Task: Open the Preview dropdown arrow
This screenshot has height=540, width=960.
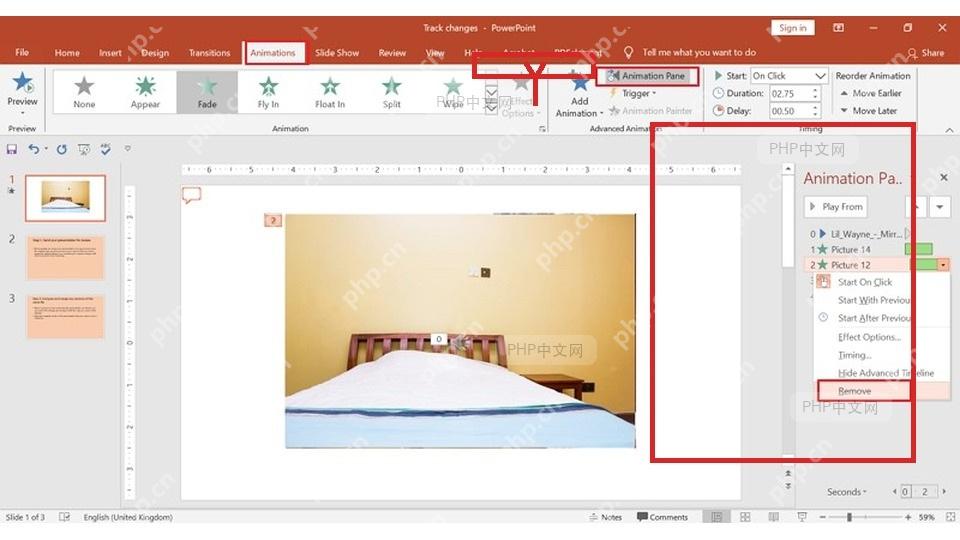Action: click(23, 113)
